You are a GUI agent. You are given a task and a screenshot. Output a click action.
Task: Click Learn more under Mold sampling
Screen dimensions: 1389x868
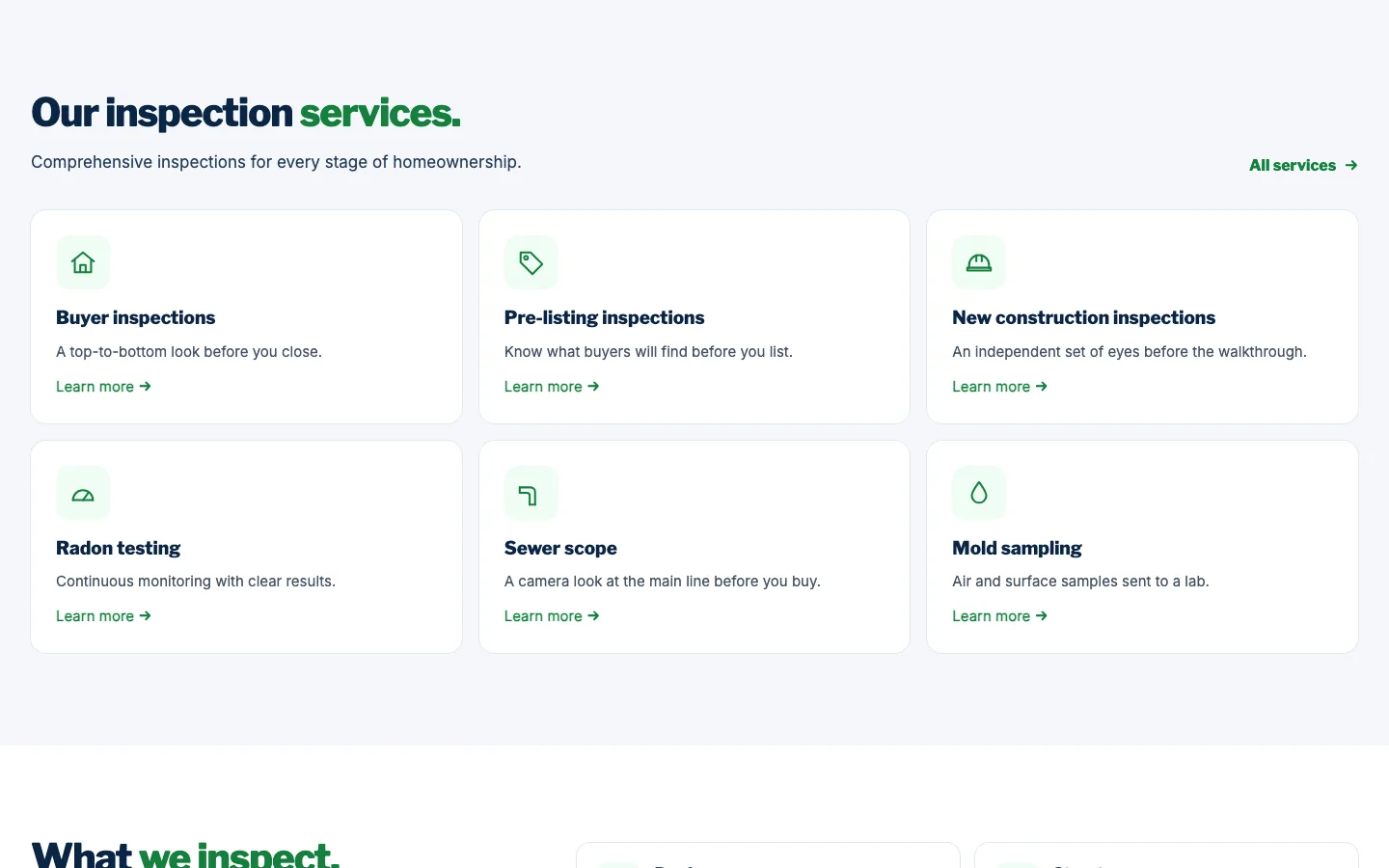coord(1000,616)
